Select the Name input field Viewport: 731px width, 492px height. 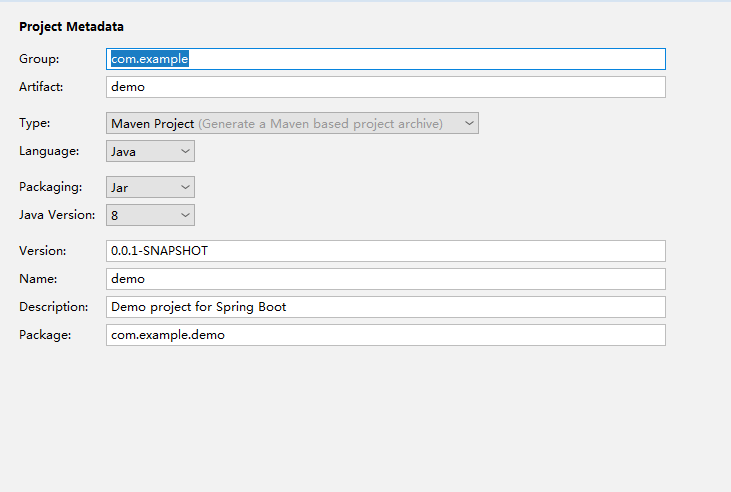[x=386, y=279]
